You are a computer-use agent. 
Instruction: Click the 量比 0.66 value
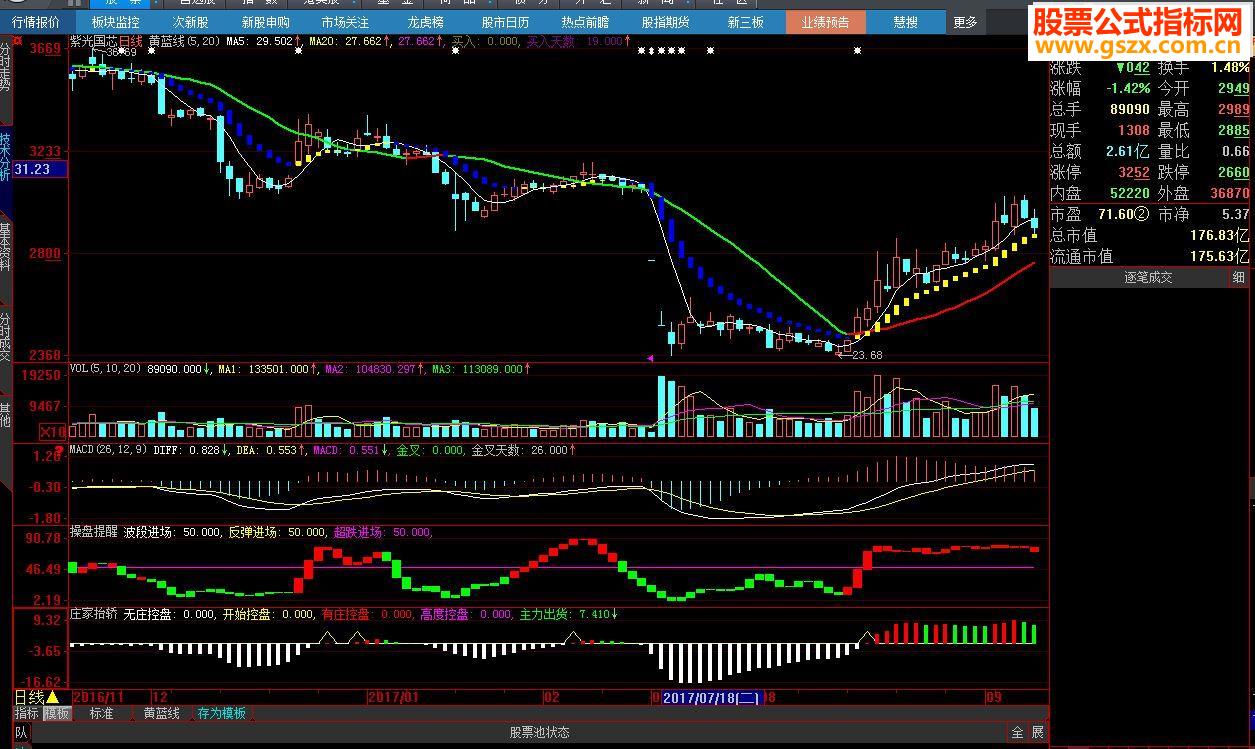pos(1235,151)
